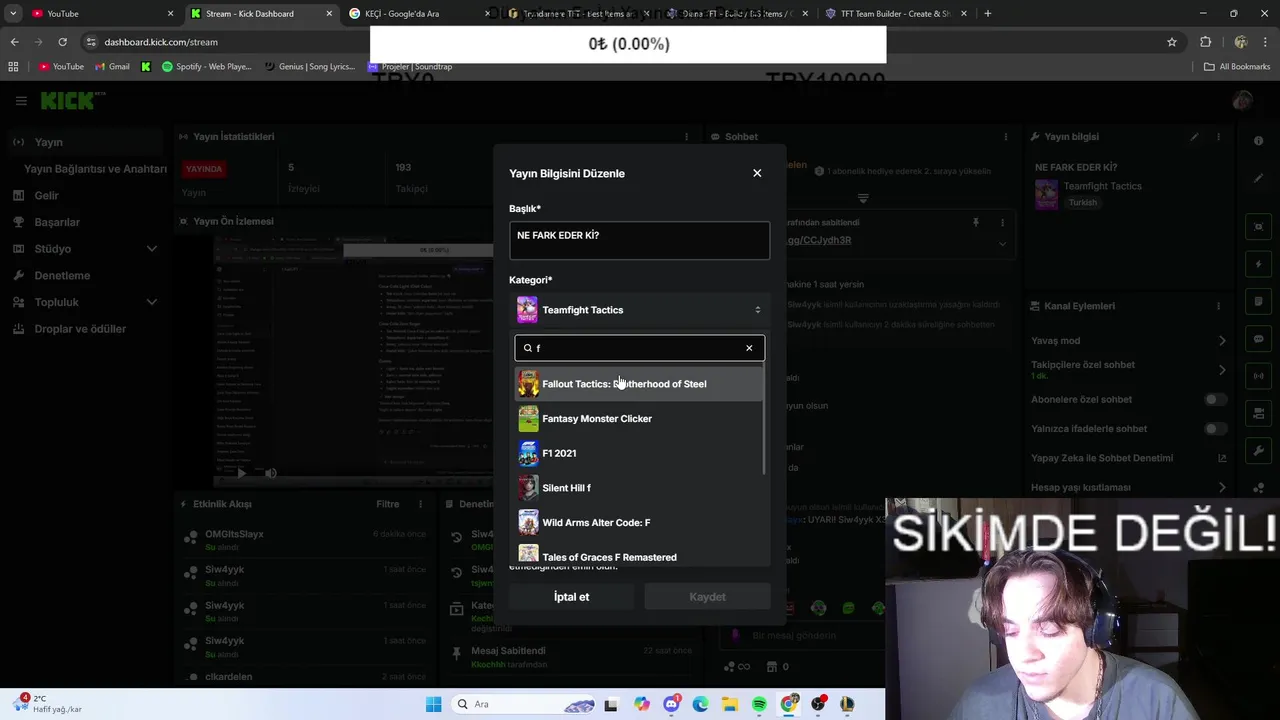This screenshot has width=1280, height=720.
Task: Expand the Topluluk sidebar section
Action: click(152, 302)
